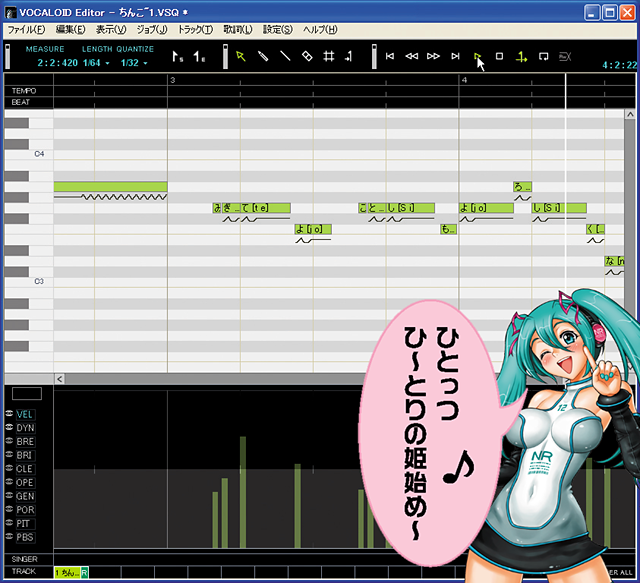Click the long sustained note with vibrato
Viewport: 640px width, 583px height.
(x=111, y=187)
